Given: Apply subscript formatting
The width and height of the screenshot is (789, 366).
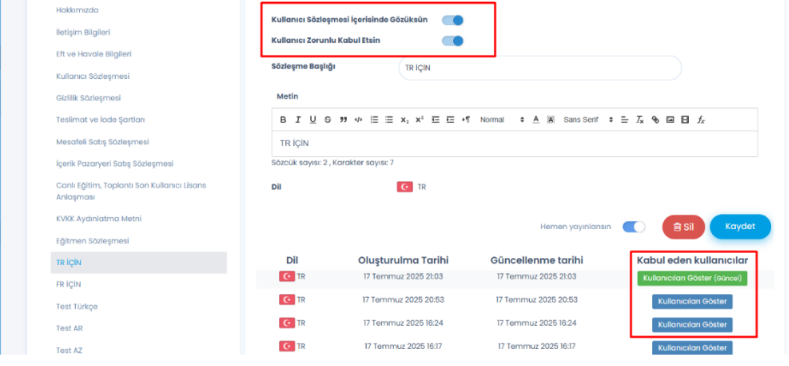Looking at the screenshot, I should [x=405, y=120].
